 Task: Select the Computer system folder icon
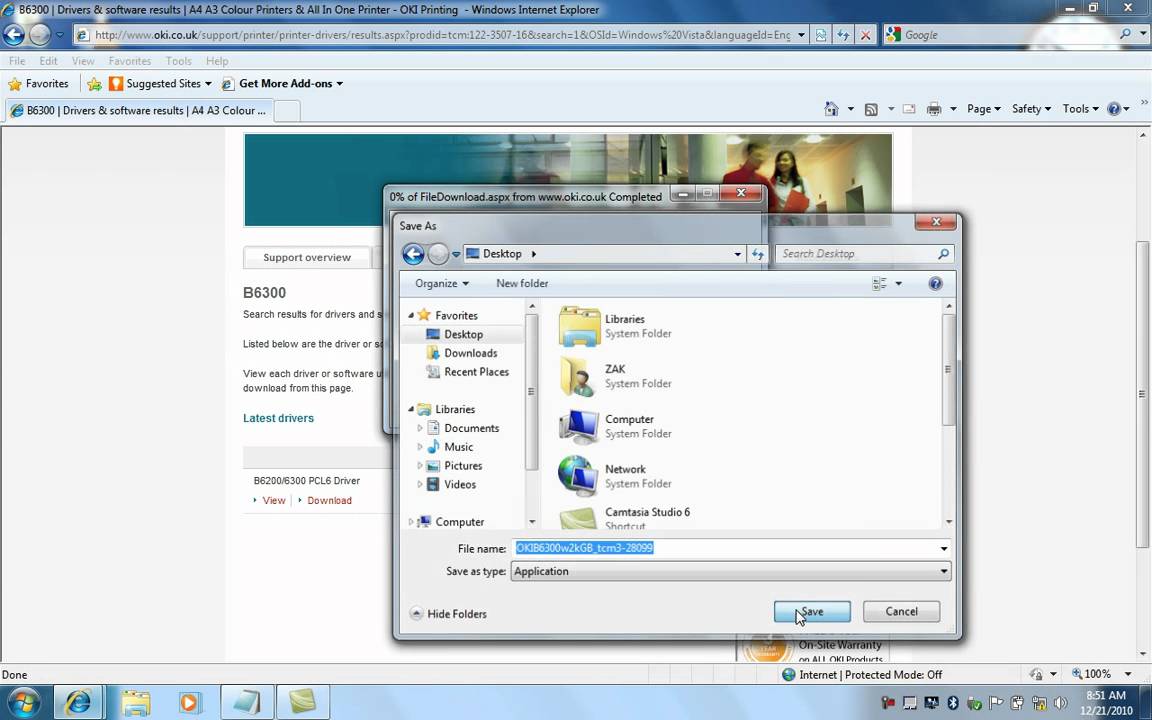tap(578, 426)
